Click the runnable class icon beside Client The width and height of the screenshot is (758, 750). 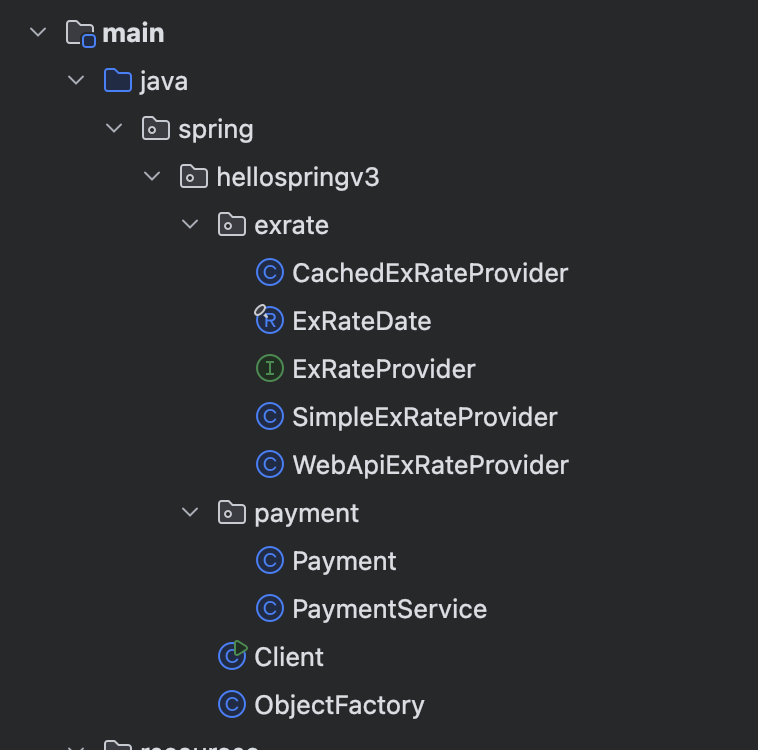[232, 656]
